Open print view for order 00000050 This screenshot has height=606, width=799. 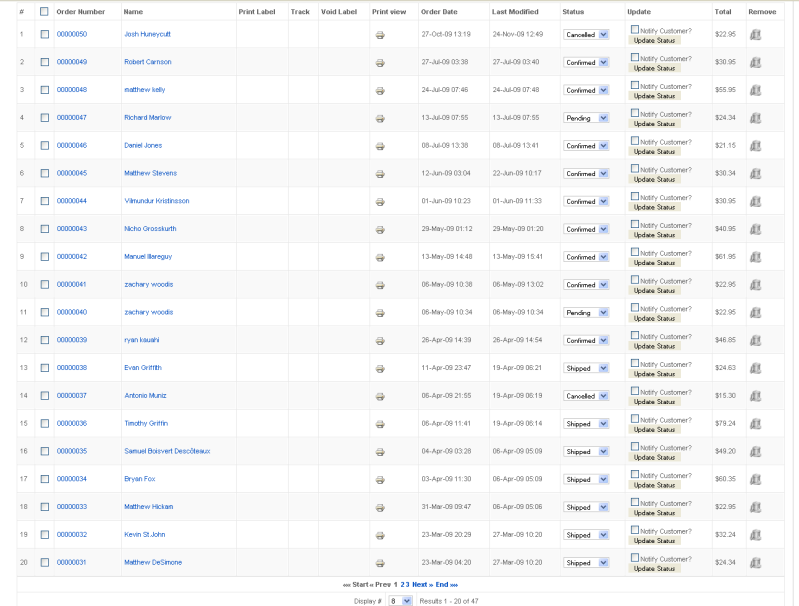(380, 35)
